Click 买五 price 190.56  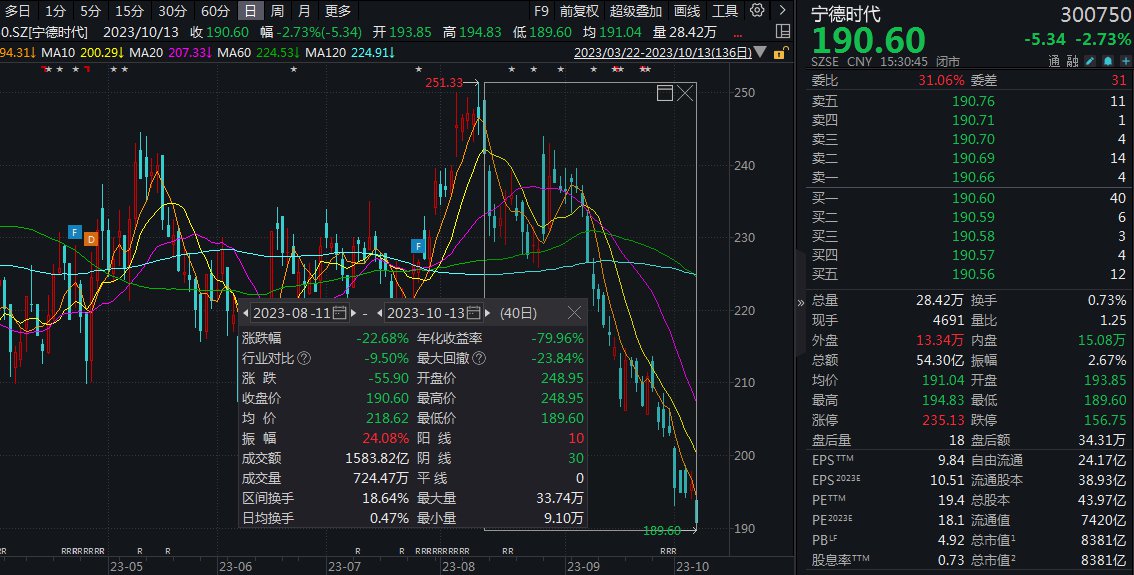(x=973, y=273)
